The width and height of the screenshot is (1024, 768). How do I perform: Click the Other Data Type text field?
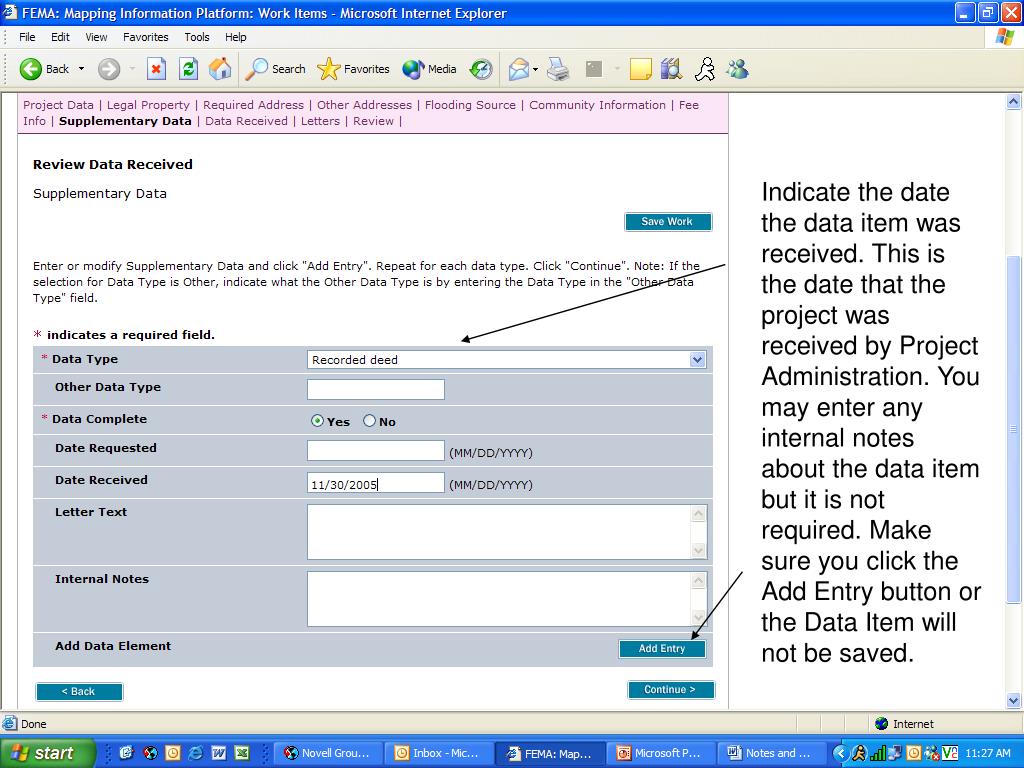click(376, 389)
